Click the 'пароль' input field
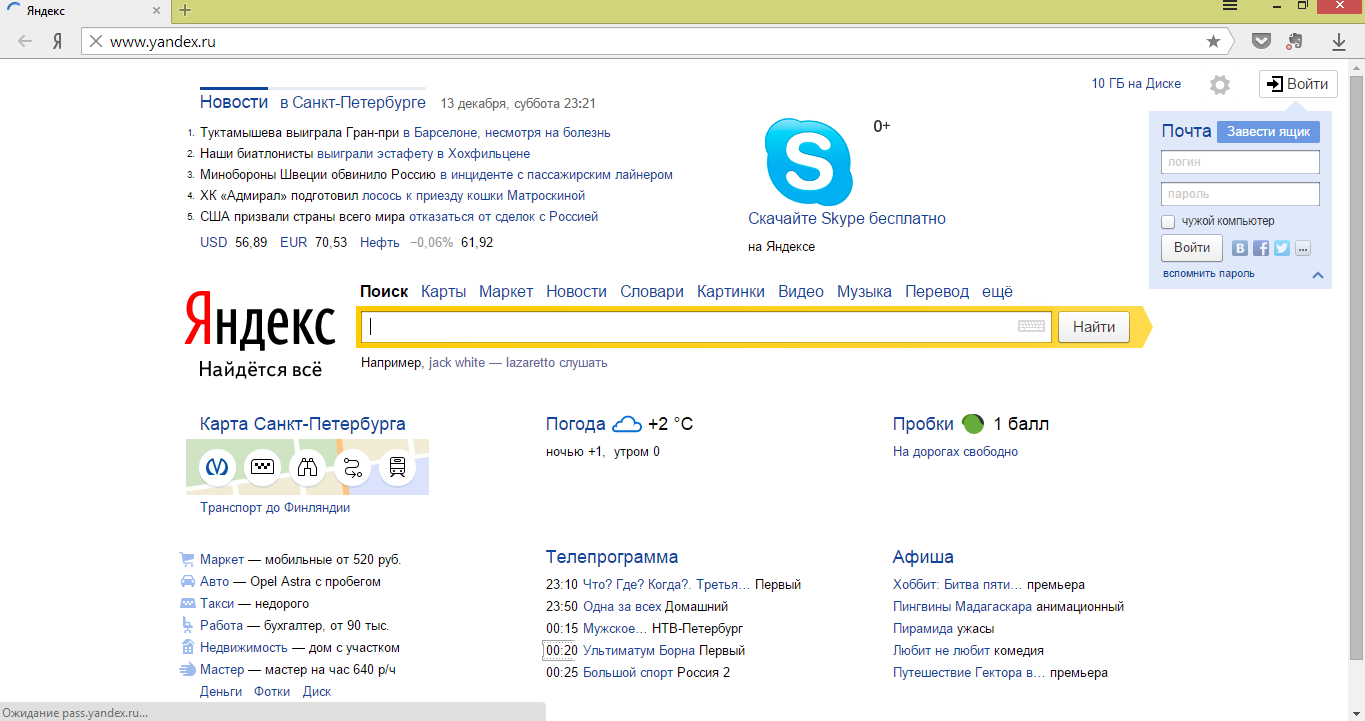The height and width of the screenshot is (721, 1365). click(1240, 194)
